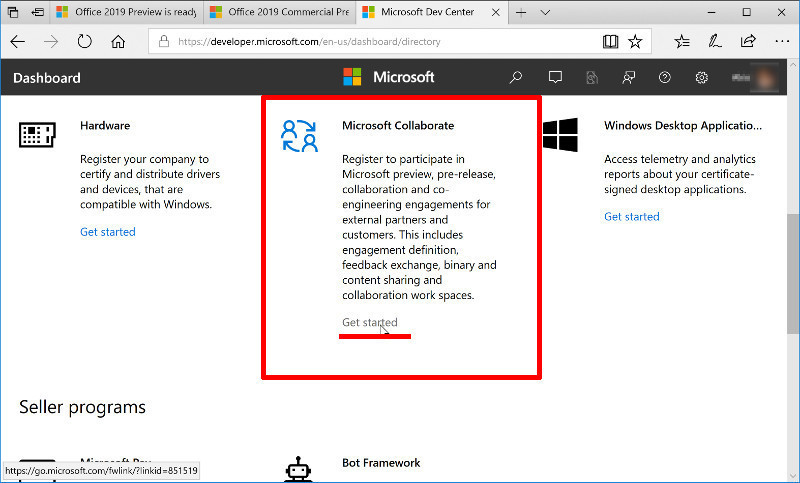The height and width of the screenshot is (483, 800).
Task: Click the Windows Desktop Application heading
Action: point(683,125)
